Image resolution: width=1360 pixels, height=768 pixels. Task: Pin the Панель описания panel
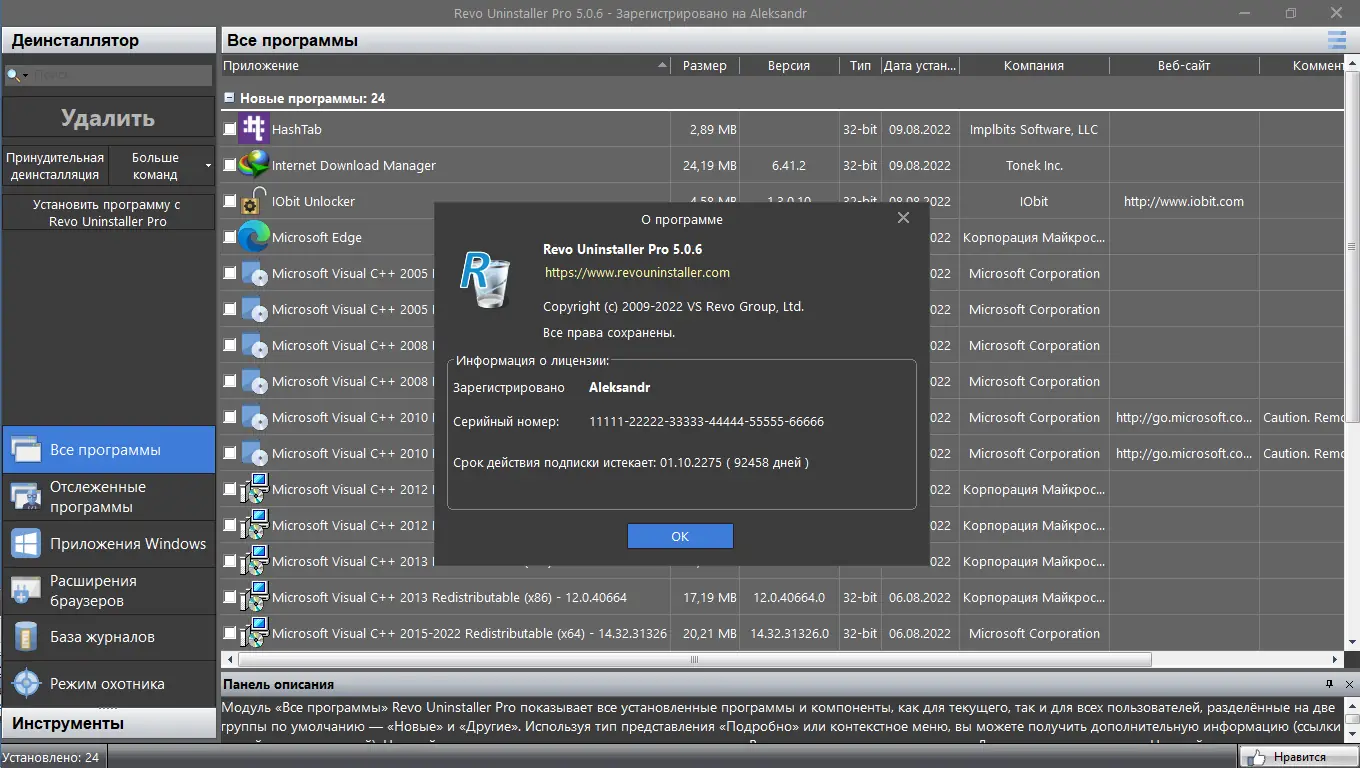point(1329,684)
